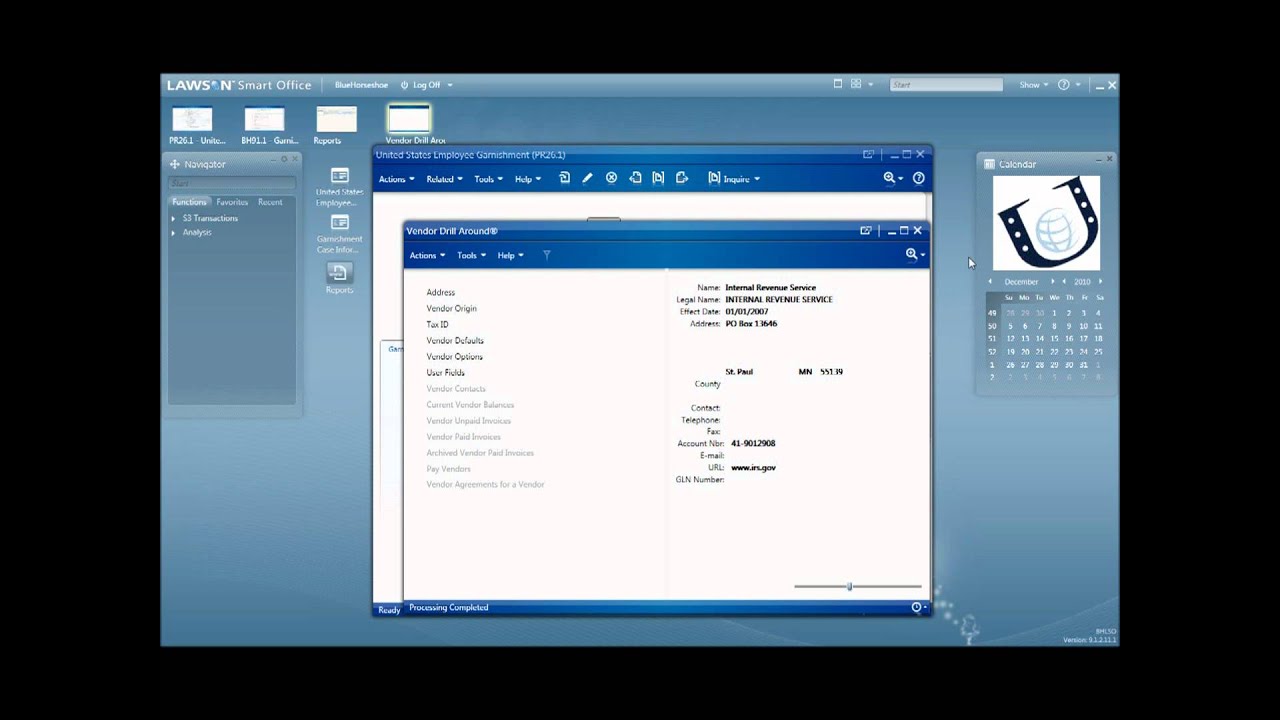Click the single window layout icon
The width and height of the screenshot is (1280, 720).
pyautogui.click(x=838, y=84)
